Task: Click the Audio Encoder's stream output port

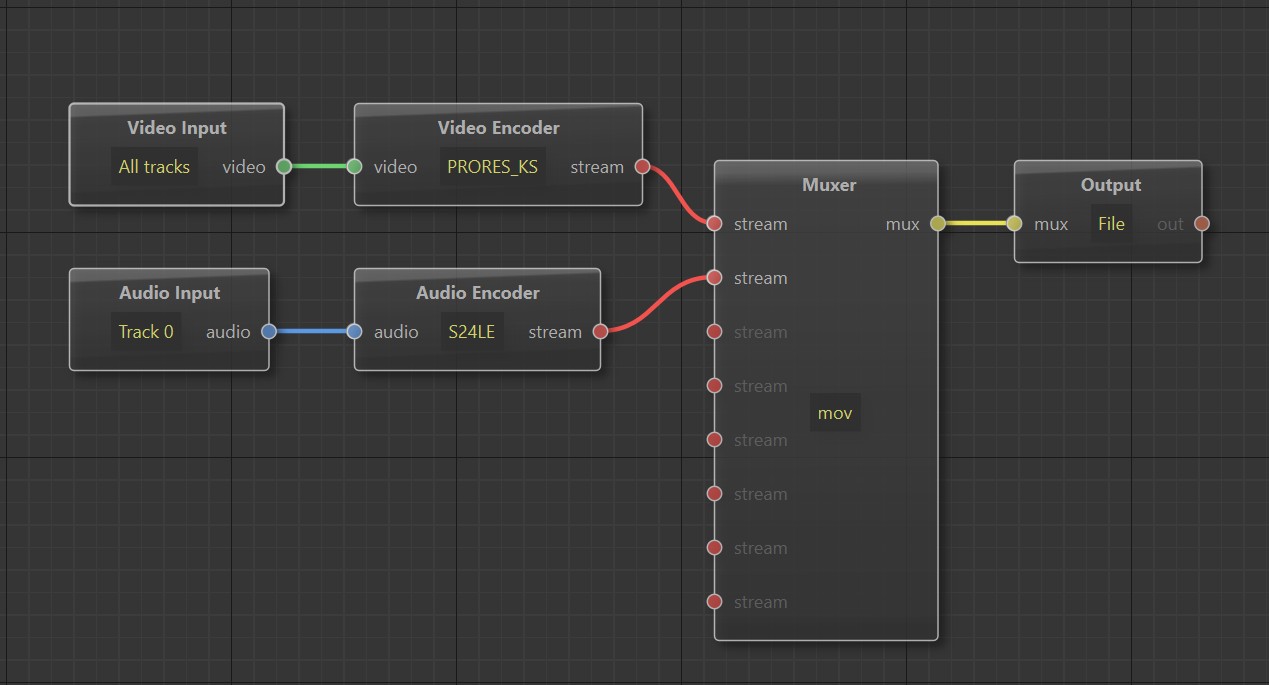Action: coord(600,332)
